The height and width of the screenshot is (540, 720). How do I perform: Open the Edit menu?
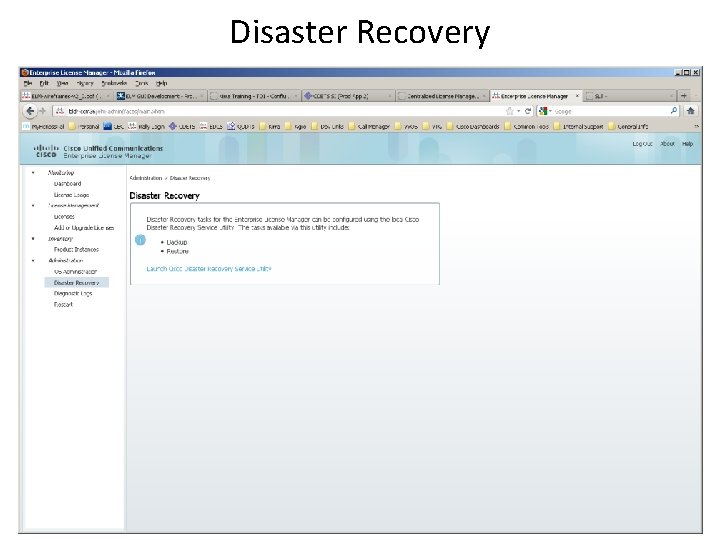pos(44,83)
